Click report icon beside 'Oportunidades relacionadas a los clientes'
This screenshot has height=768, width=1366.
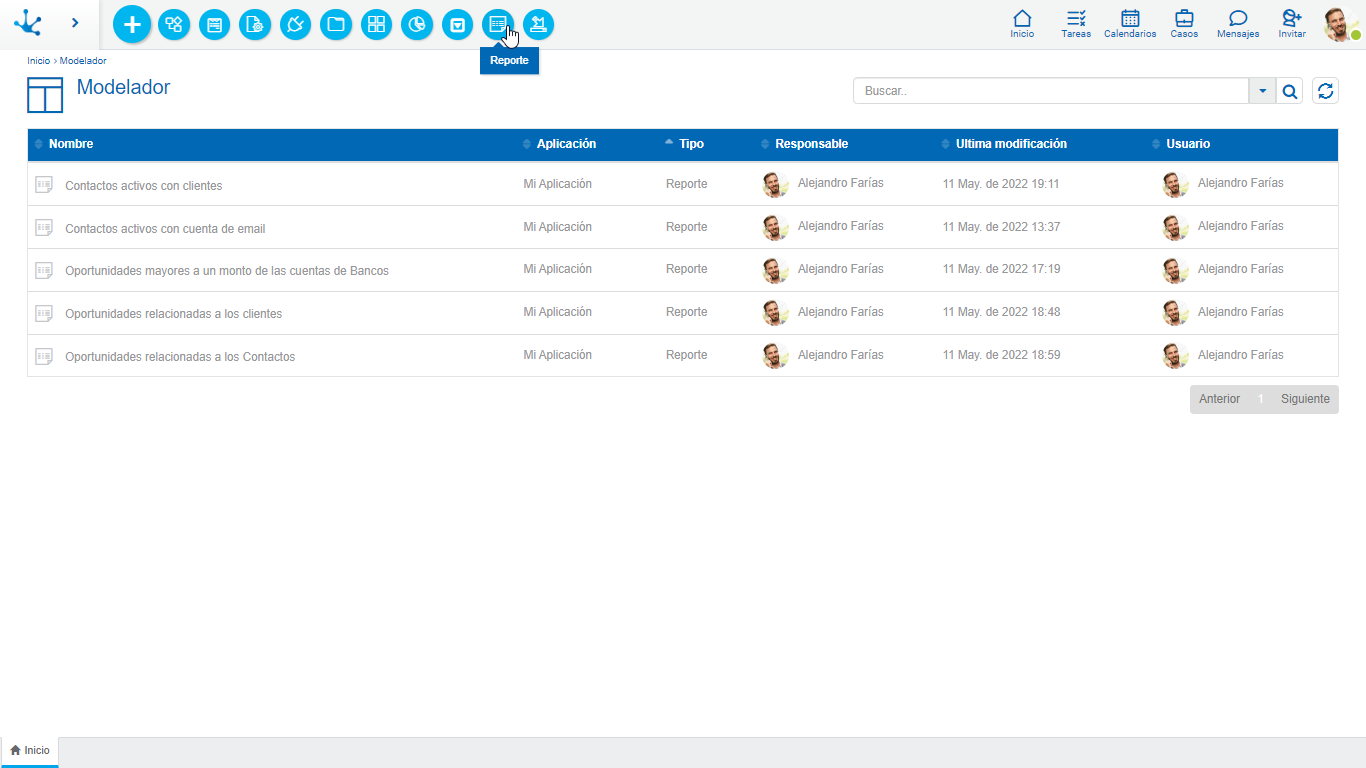click(x=44, y=313)
